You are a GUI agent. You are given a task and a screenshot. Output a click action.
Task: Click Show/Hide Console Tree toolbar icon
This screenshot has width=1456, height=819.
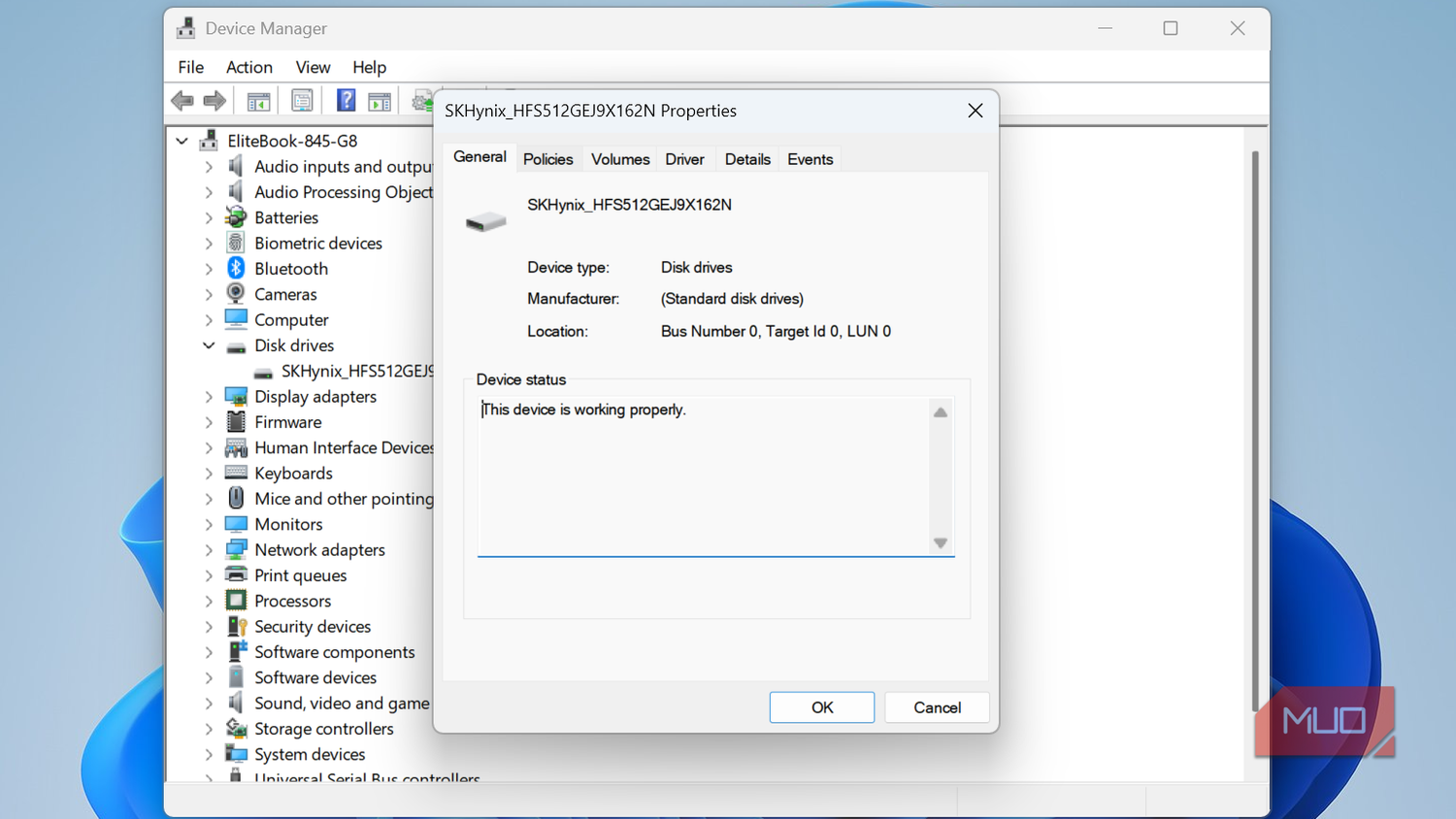pos(258,100)
